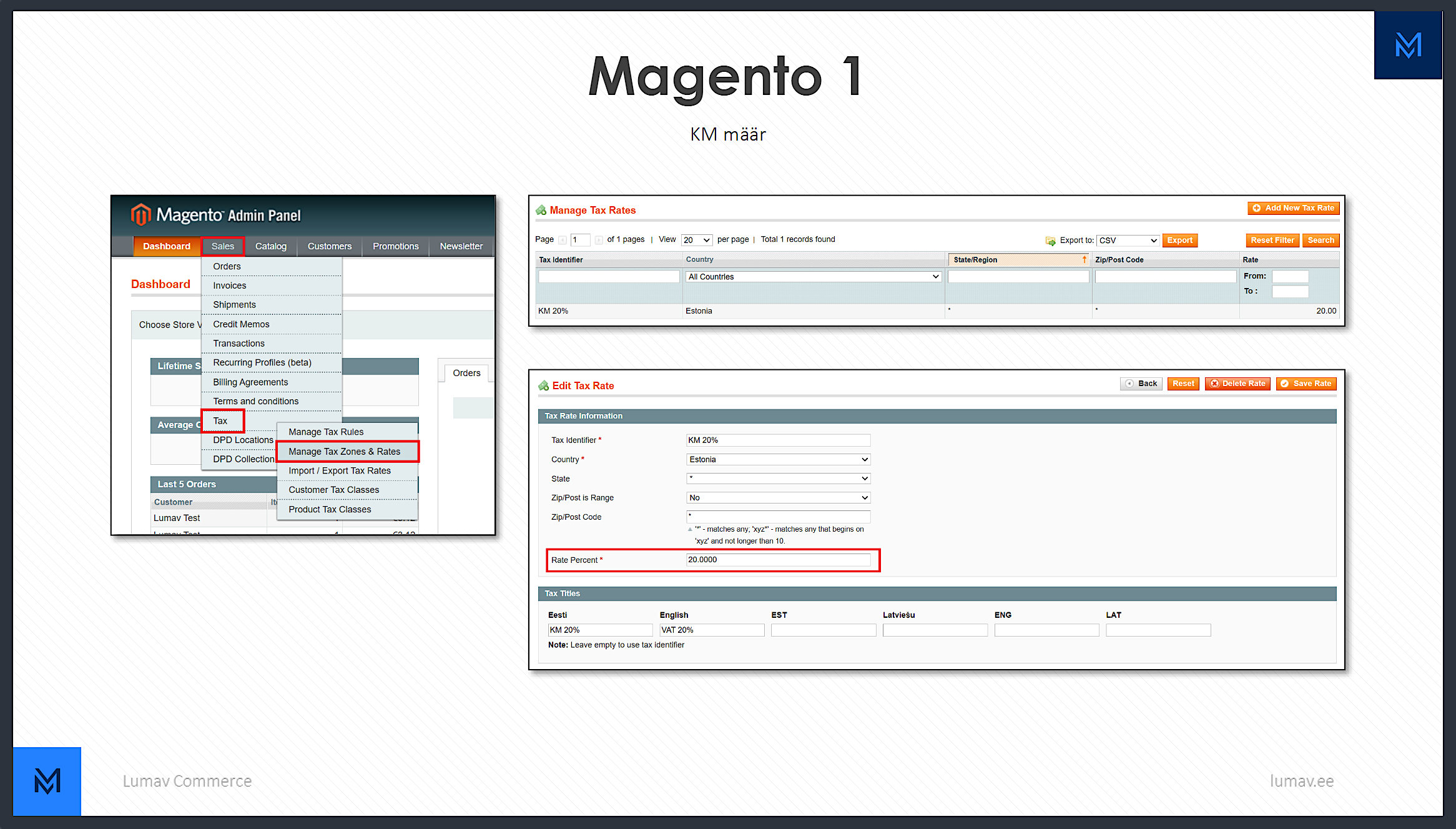Go to previous page arrow in pager

563,240
